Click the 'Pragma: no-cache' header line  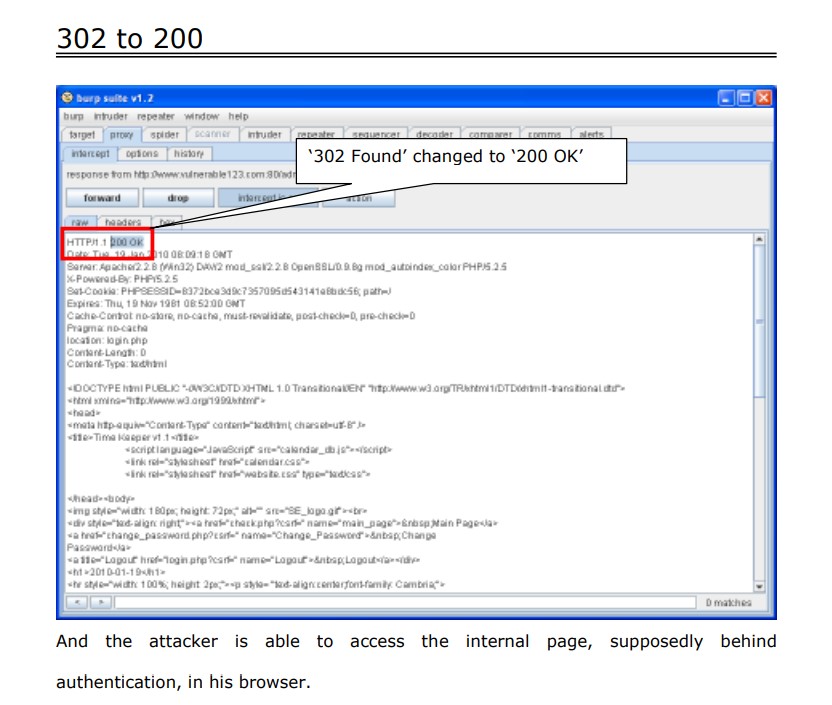[107, 328]
